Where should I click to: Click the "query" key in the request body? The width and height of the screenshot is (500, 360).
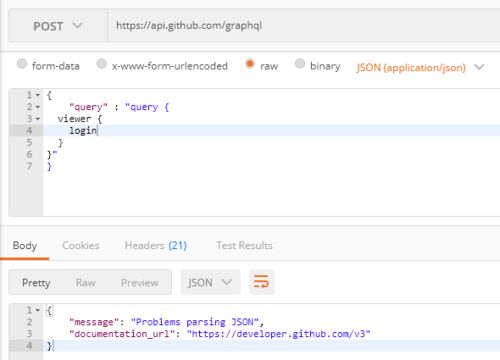pos(88,107)
